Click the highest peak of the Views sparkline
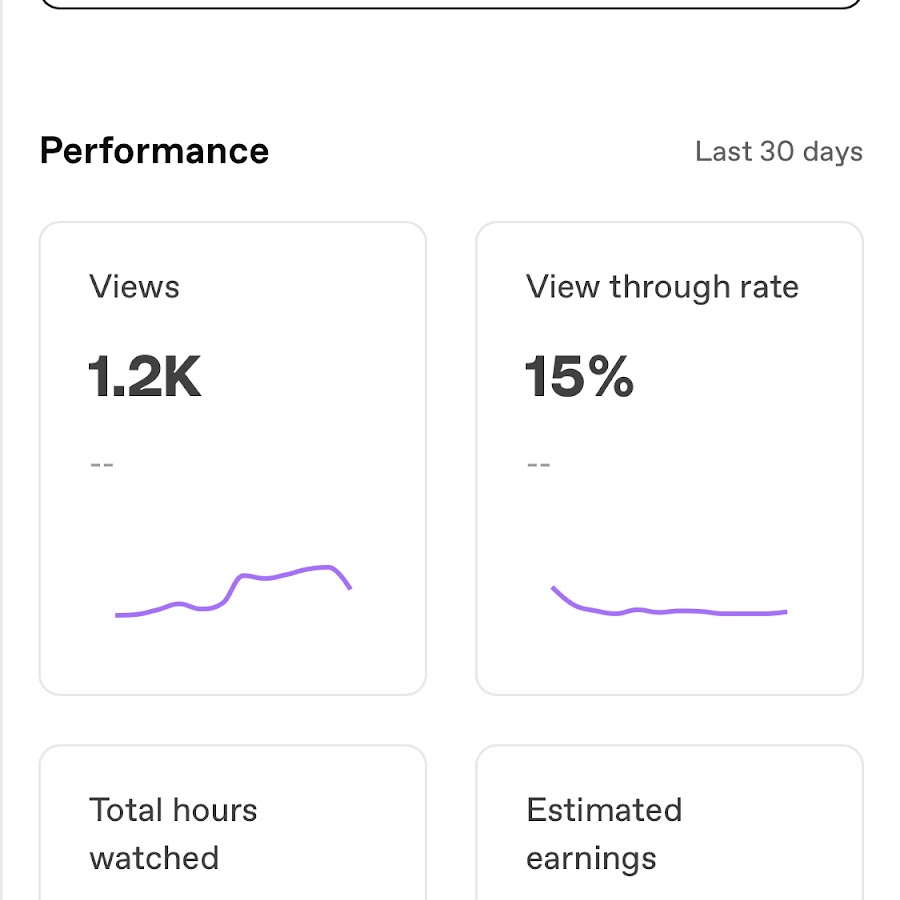 [328, 567]
